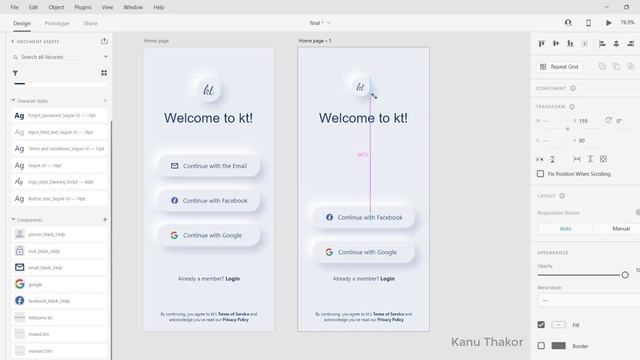Viewport: 640px width, 360px height.
Task: Click the assets filter funnel icon
Action: coord(16,73)
